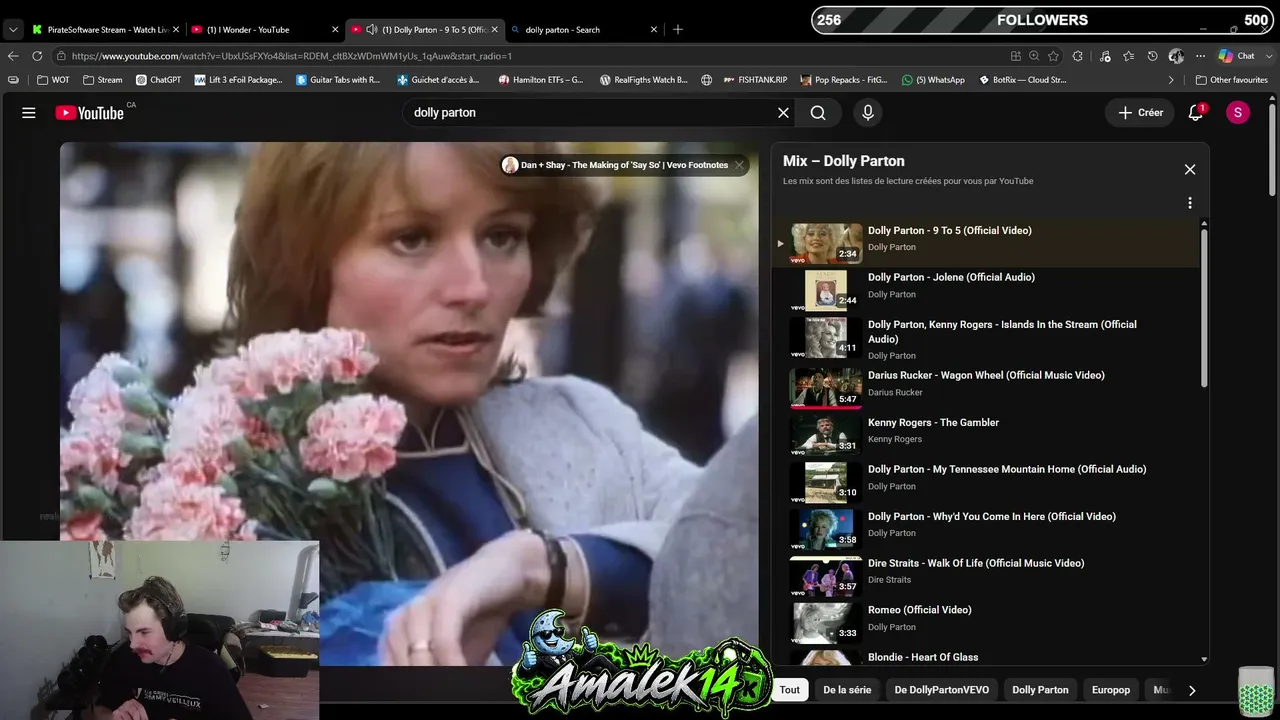
Task: Select the Europop filter chip
Action: click(x=1111, y=690)
